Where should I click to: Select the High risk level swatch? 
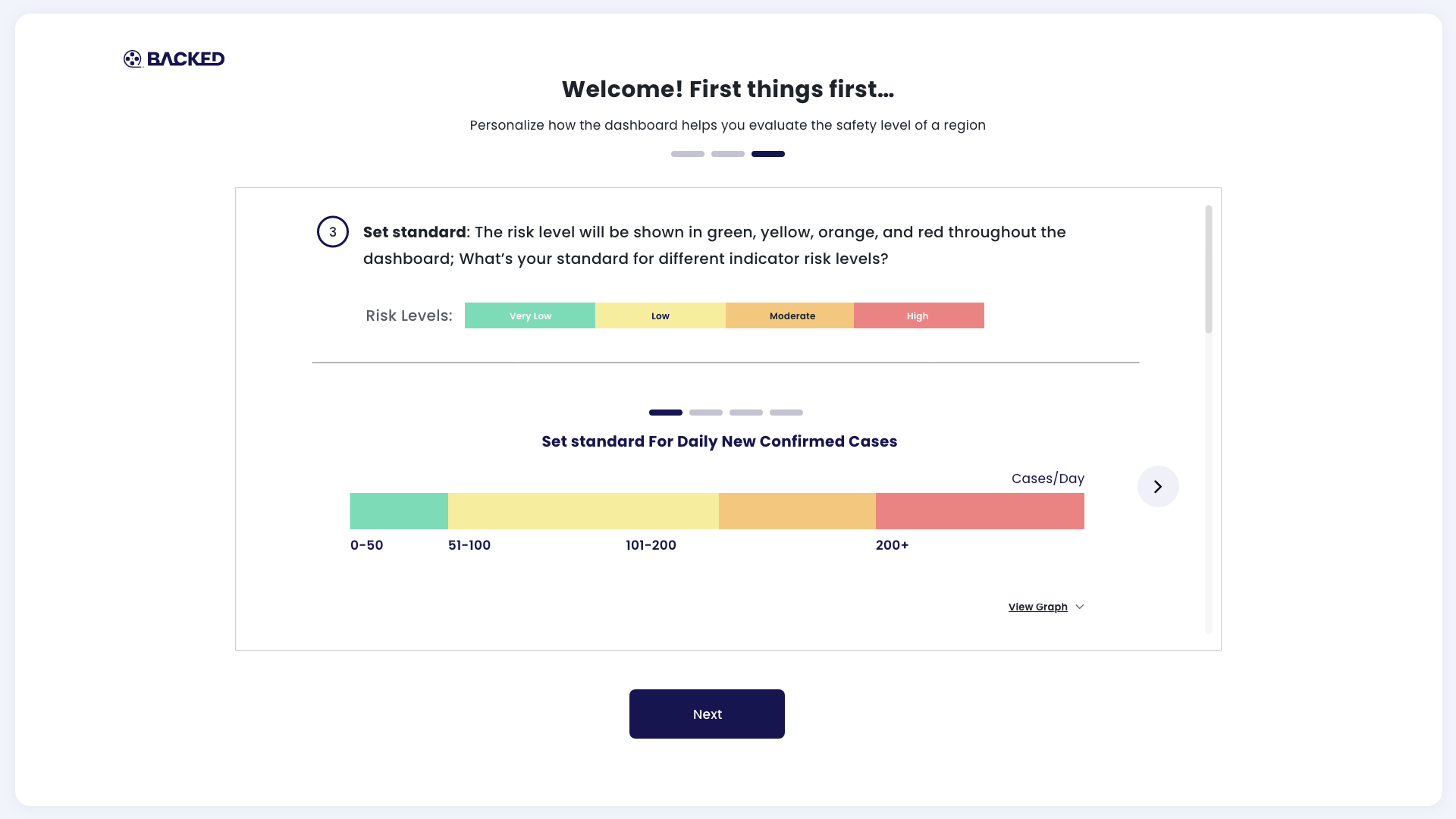(918, 315)
